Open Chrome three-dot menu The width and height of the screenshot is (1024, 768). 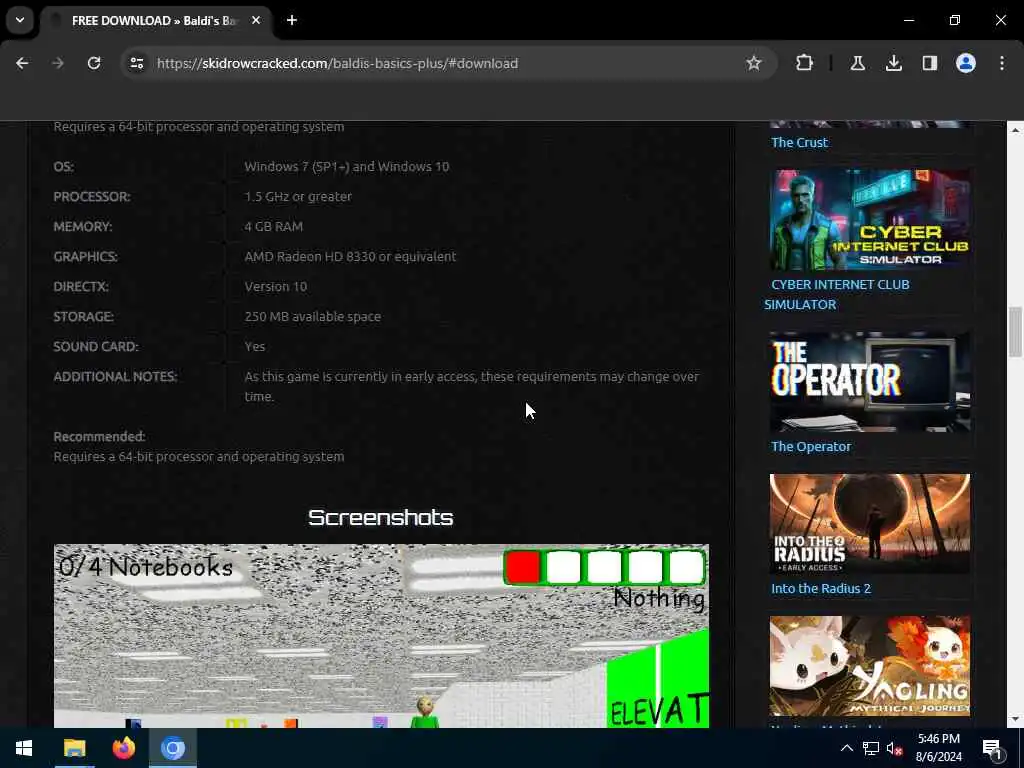1002,63
